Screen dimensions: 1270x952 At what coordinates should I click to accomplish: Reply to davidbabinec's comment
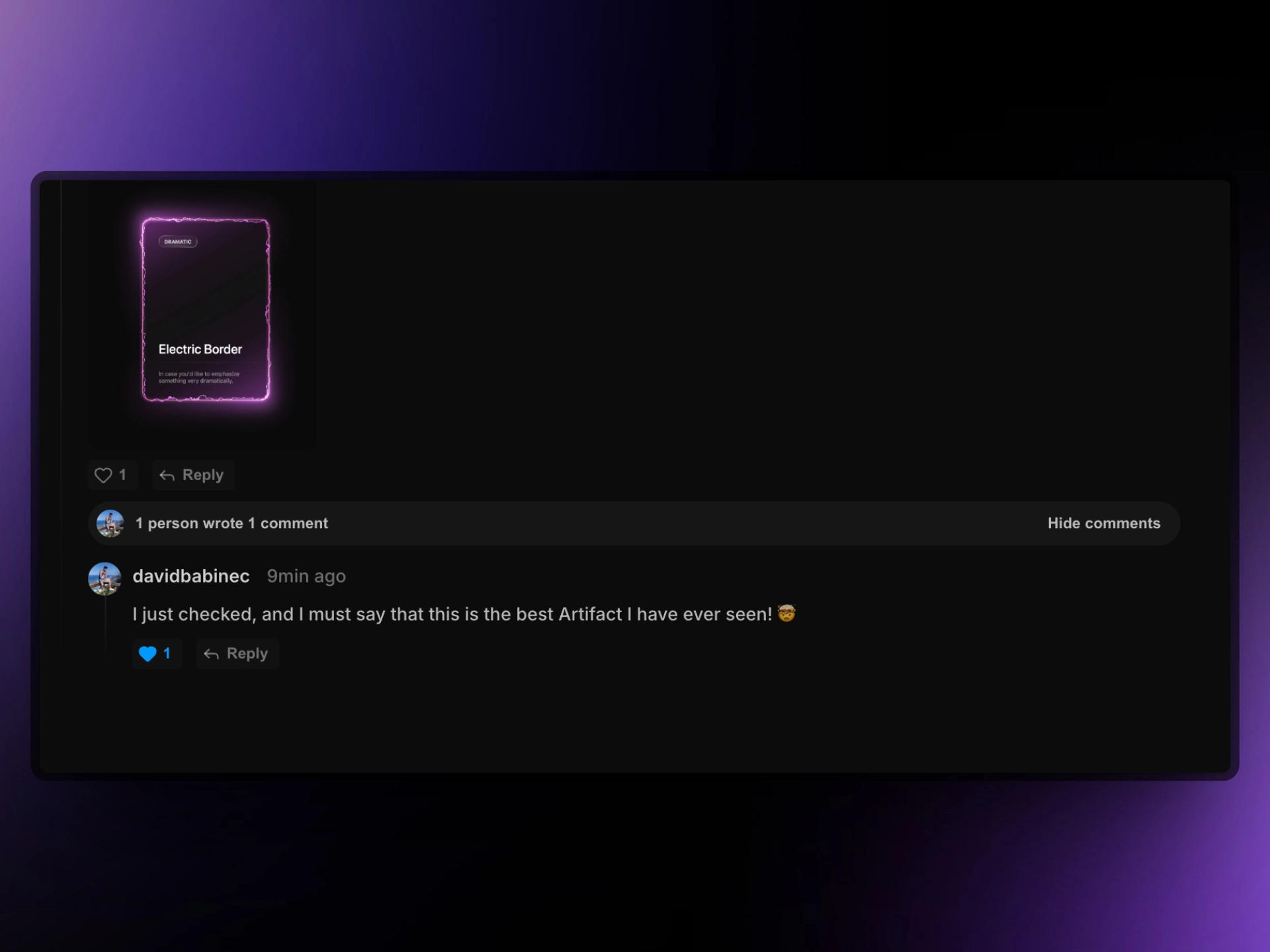click(x=237, y=654)
